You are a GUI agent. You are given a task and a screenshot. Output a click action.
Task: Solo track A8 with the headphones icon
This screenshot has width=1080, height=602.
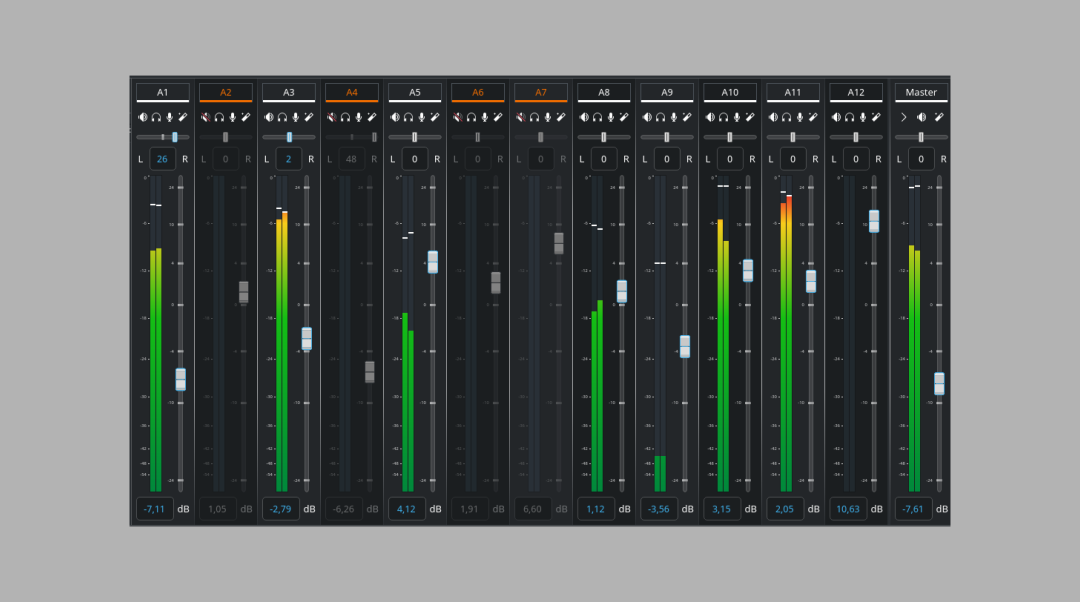(x=597, y=117)
